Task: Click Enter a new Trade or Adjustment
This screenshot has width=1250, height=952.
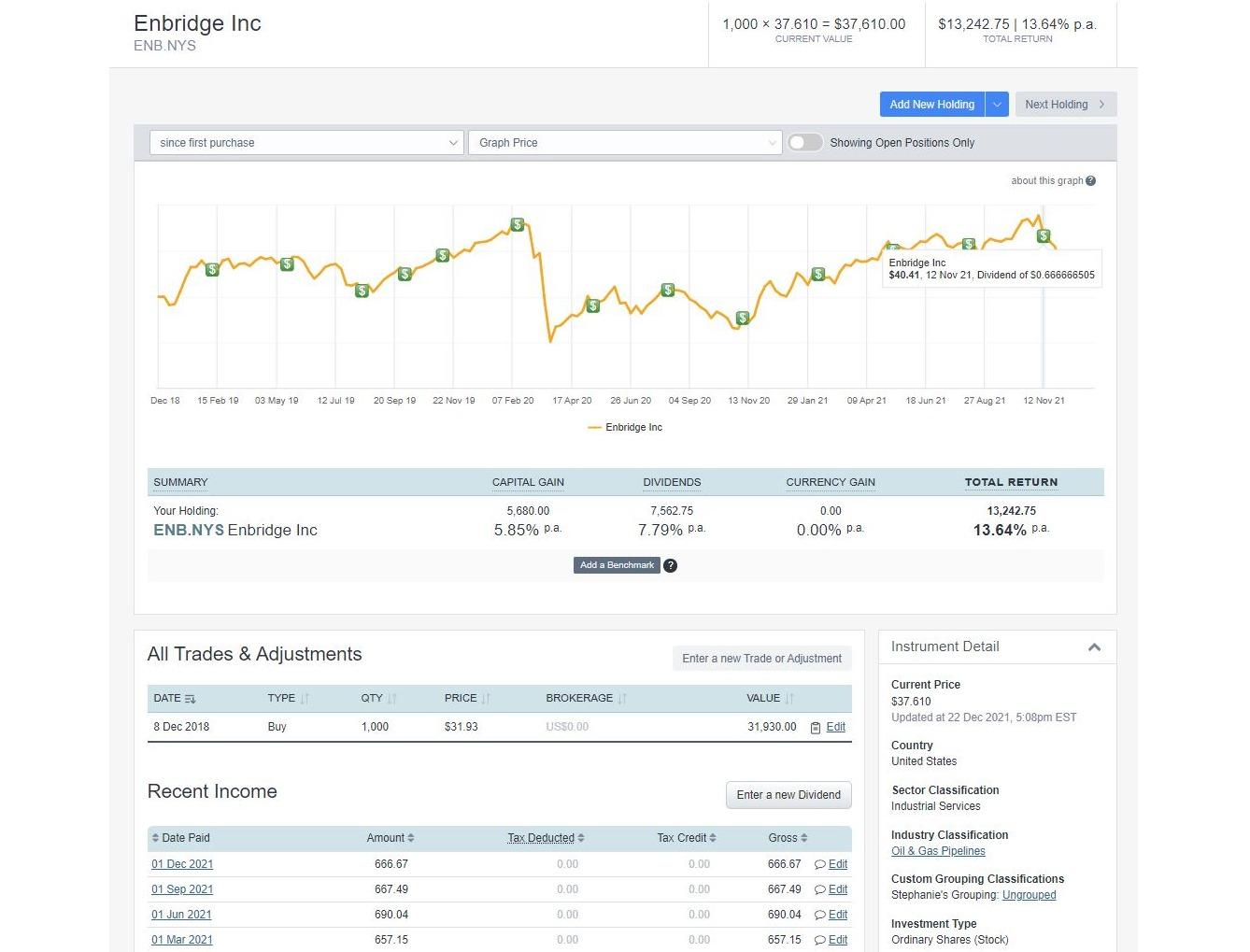Action: 762,659
